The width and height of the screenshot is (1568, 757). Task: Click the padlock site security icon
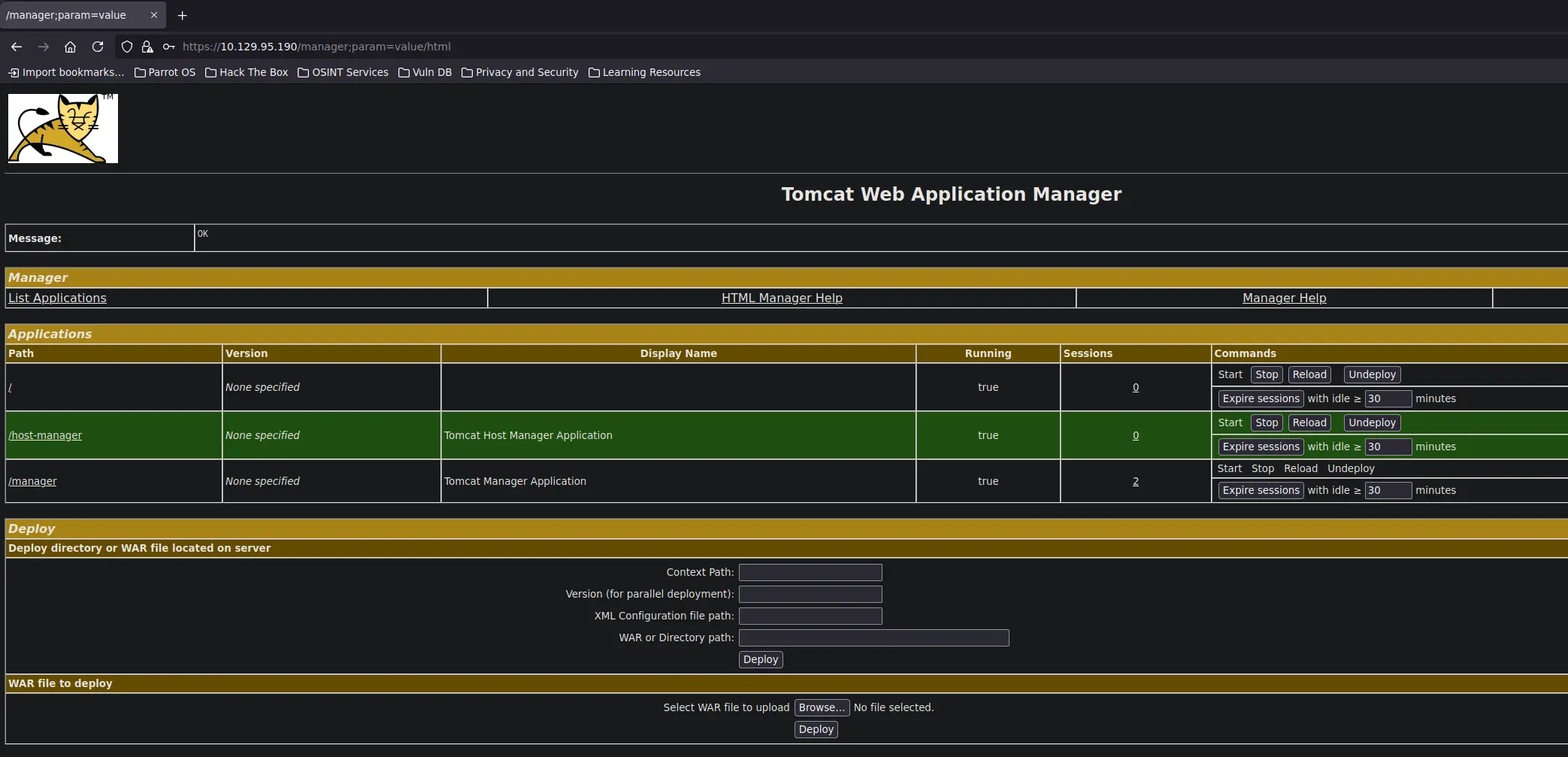(147, 47)
